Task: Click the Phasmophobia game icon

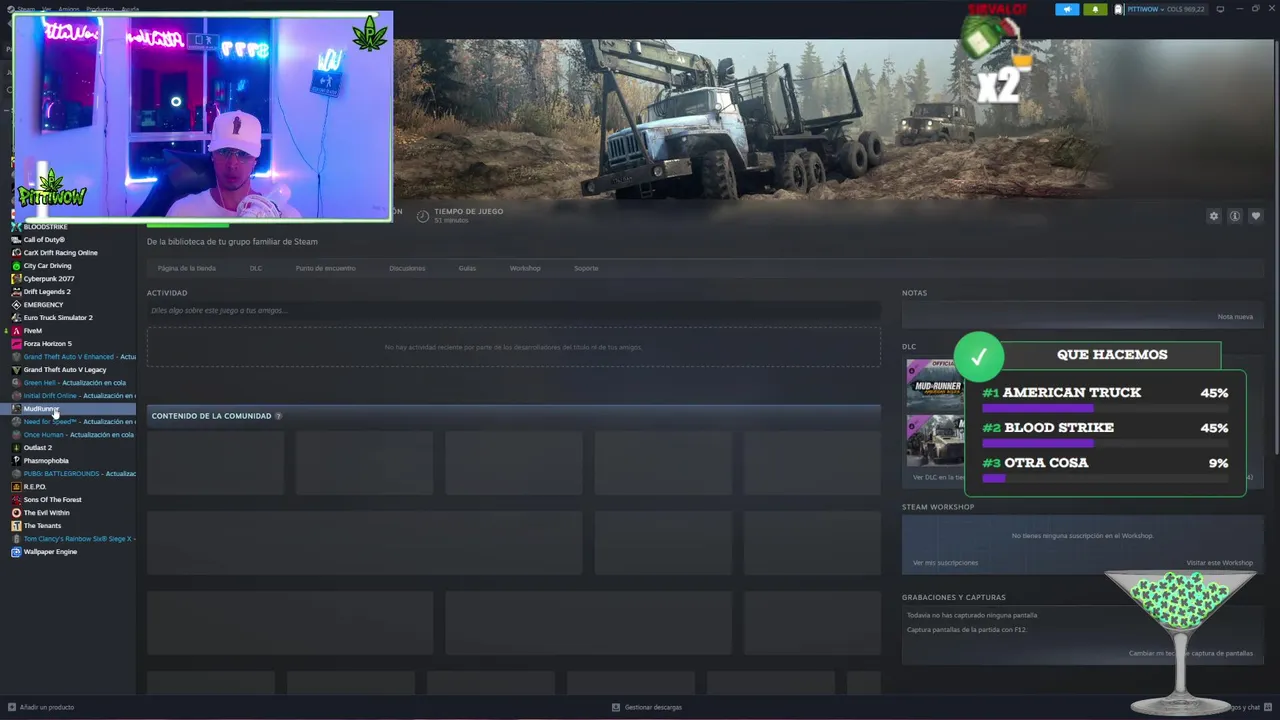Action: click(16, 461)
